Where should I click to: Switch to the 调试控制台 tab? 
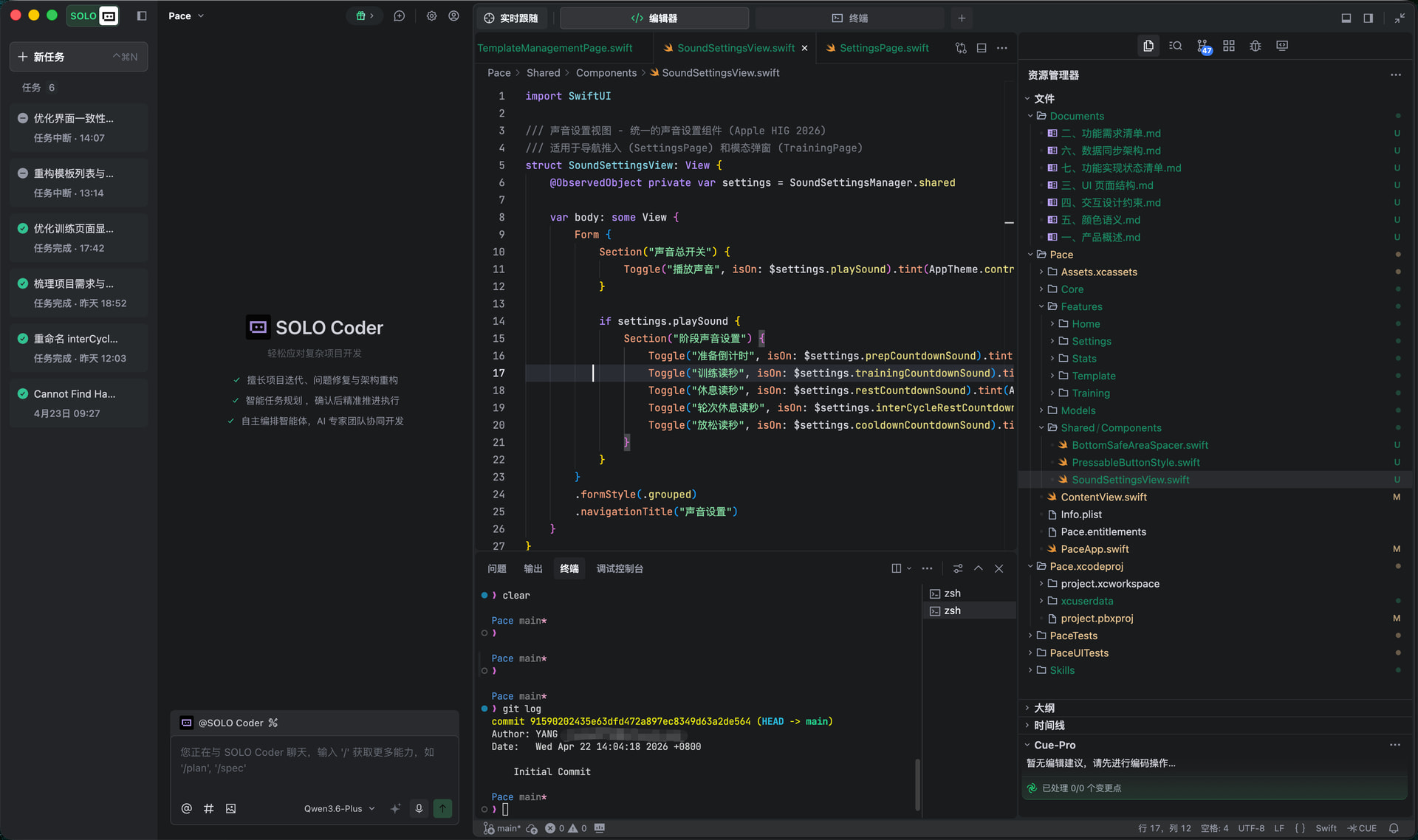(619, 568)
